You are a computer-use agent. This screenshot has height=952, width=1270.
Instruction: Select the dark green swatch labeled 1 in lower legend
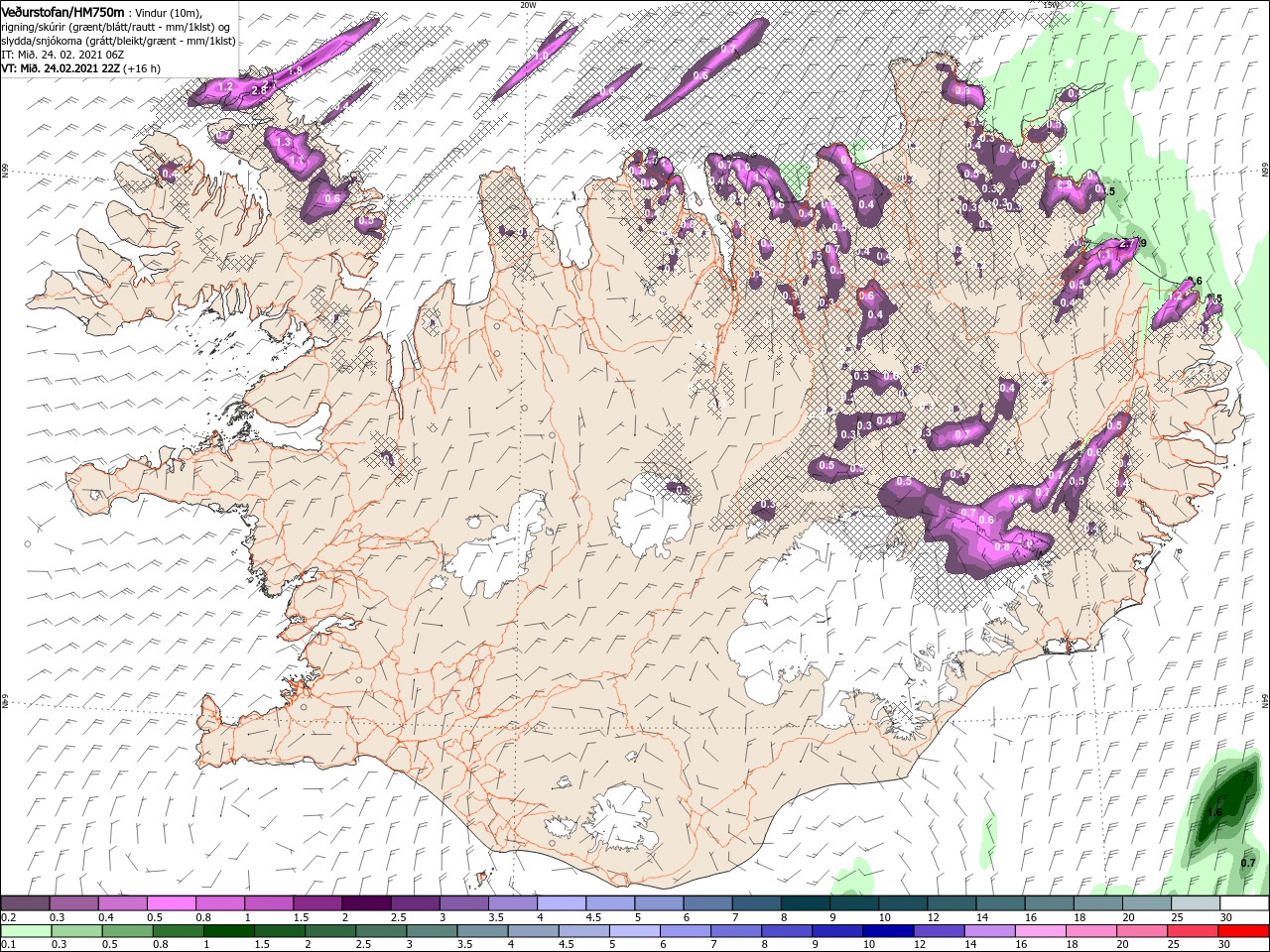point(227,931)
